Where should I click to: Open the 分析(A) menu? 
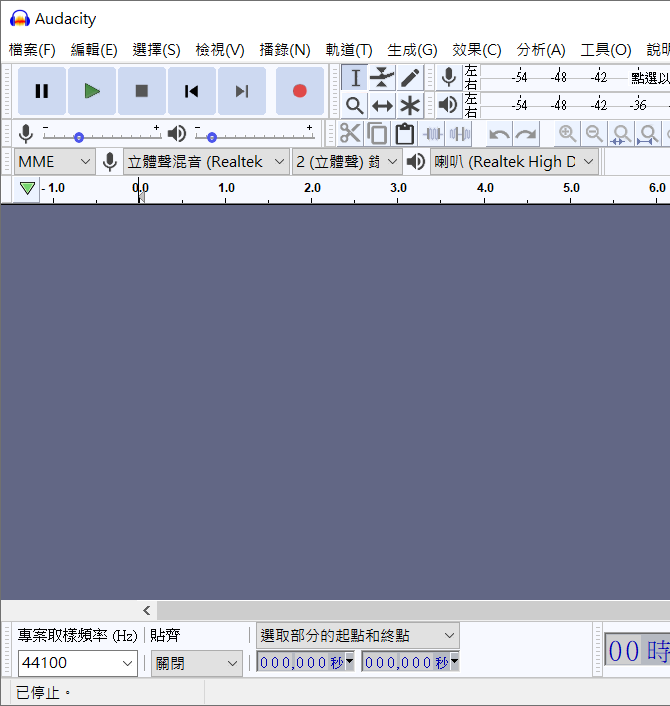click(541, 50)
